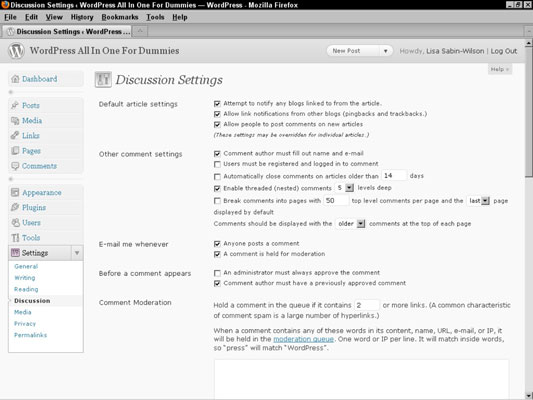Open Dashboard via its house icon

tap(15, 79)
